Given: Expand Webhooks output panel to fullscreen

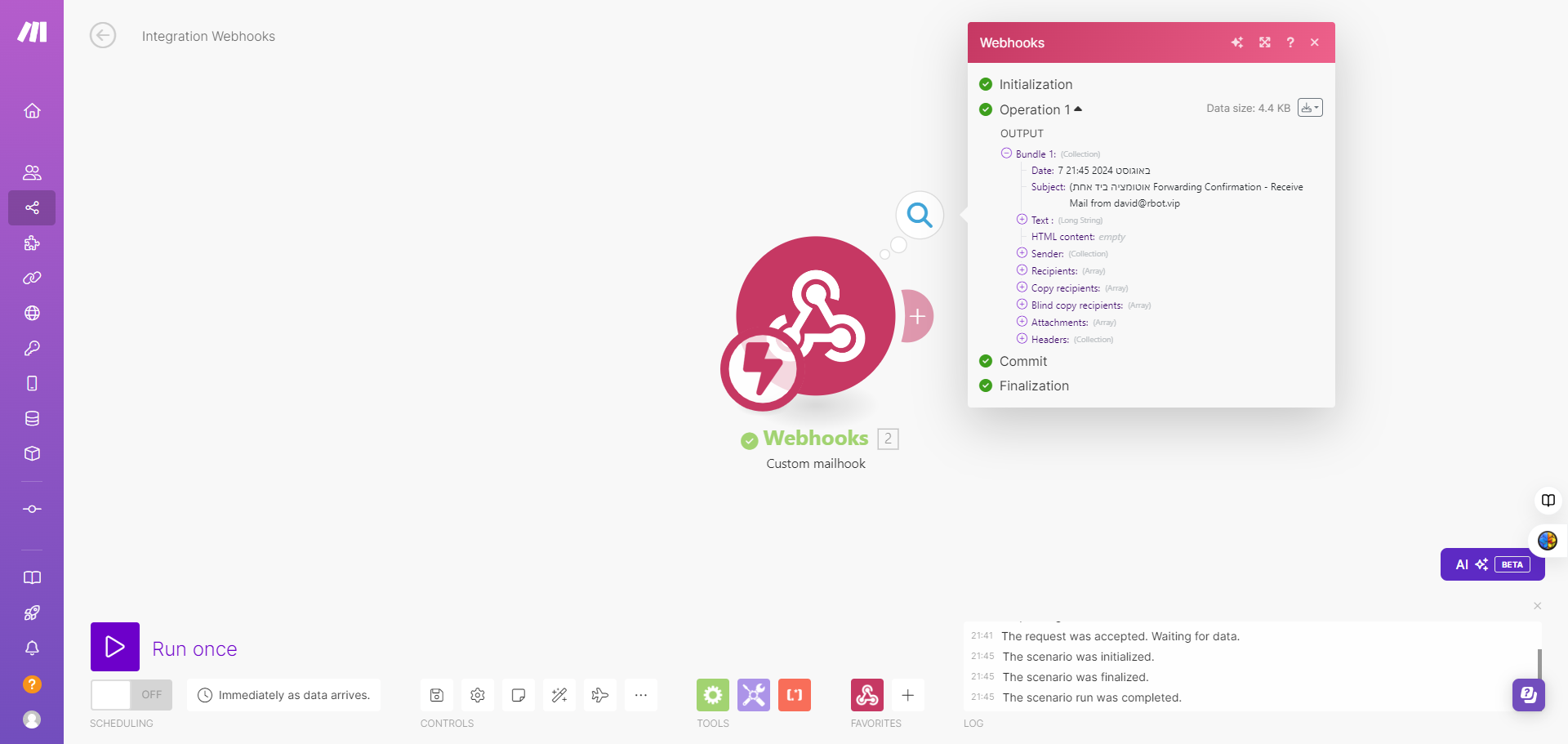Looking at the screenshot, I should pos(1265,42).
